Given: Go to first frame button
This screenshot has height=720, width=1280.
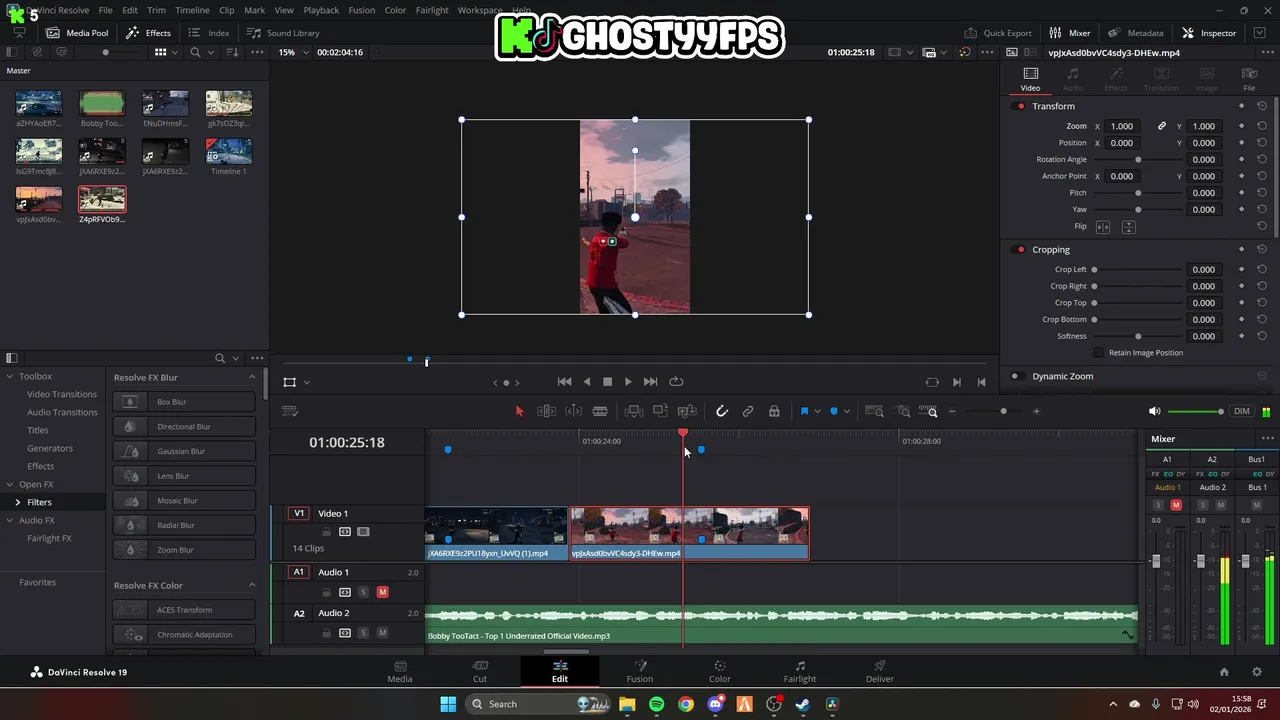Looking at the screenshot, I should (x=564, y=381).
